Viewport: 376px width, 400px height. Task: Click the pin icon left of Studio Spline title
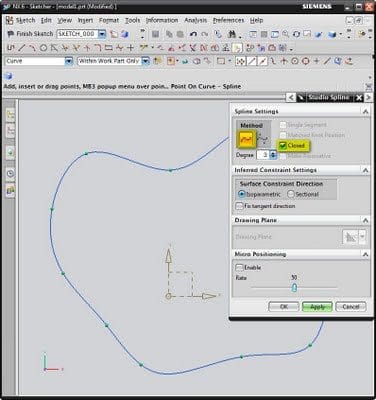[x=300, y=97]
